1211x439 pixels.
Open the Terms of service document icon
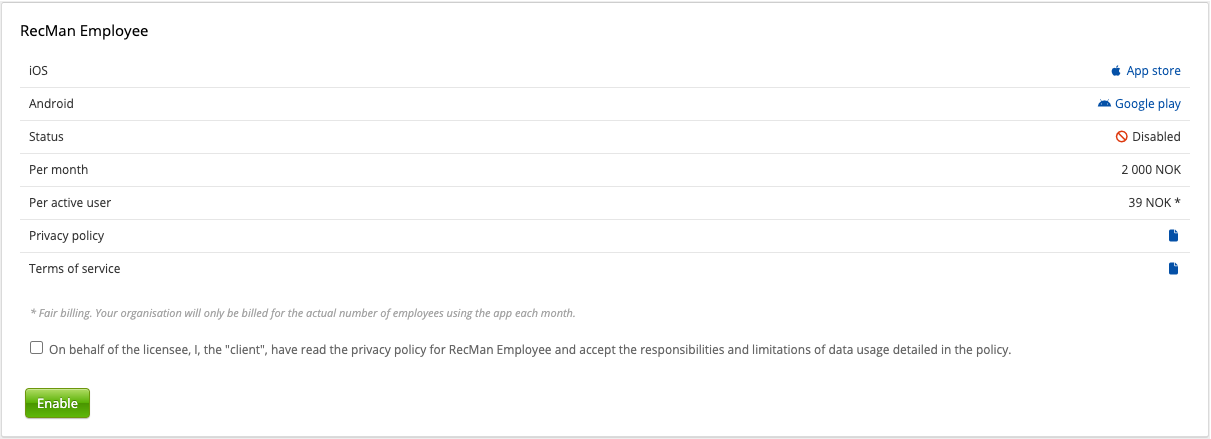[1174, 269]
